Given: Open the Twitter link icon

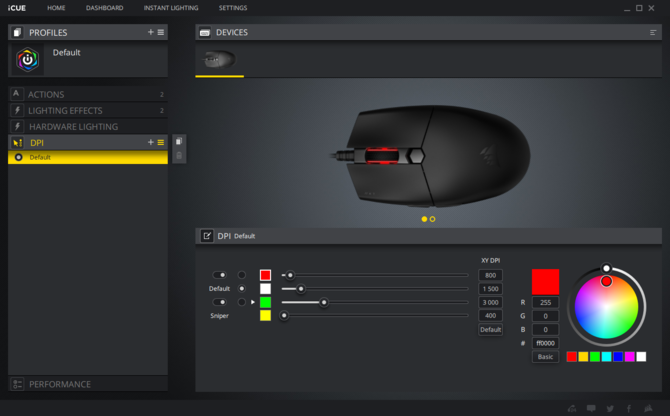Looking at the screenshot, I should tap(610, 408).
